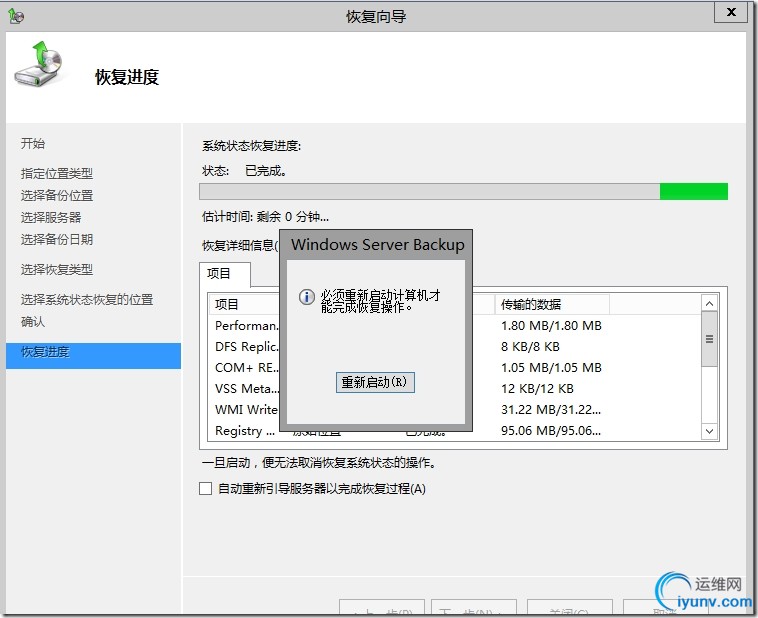Click the 31.22 MB/31.22... value
Screen dimensions: 758x618
(551, 410)
